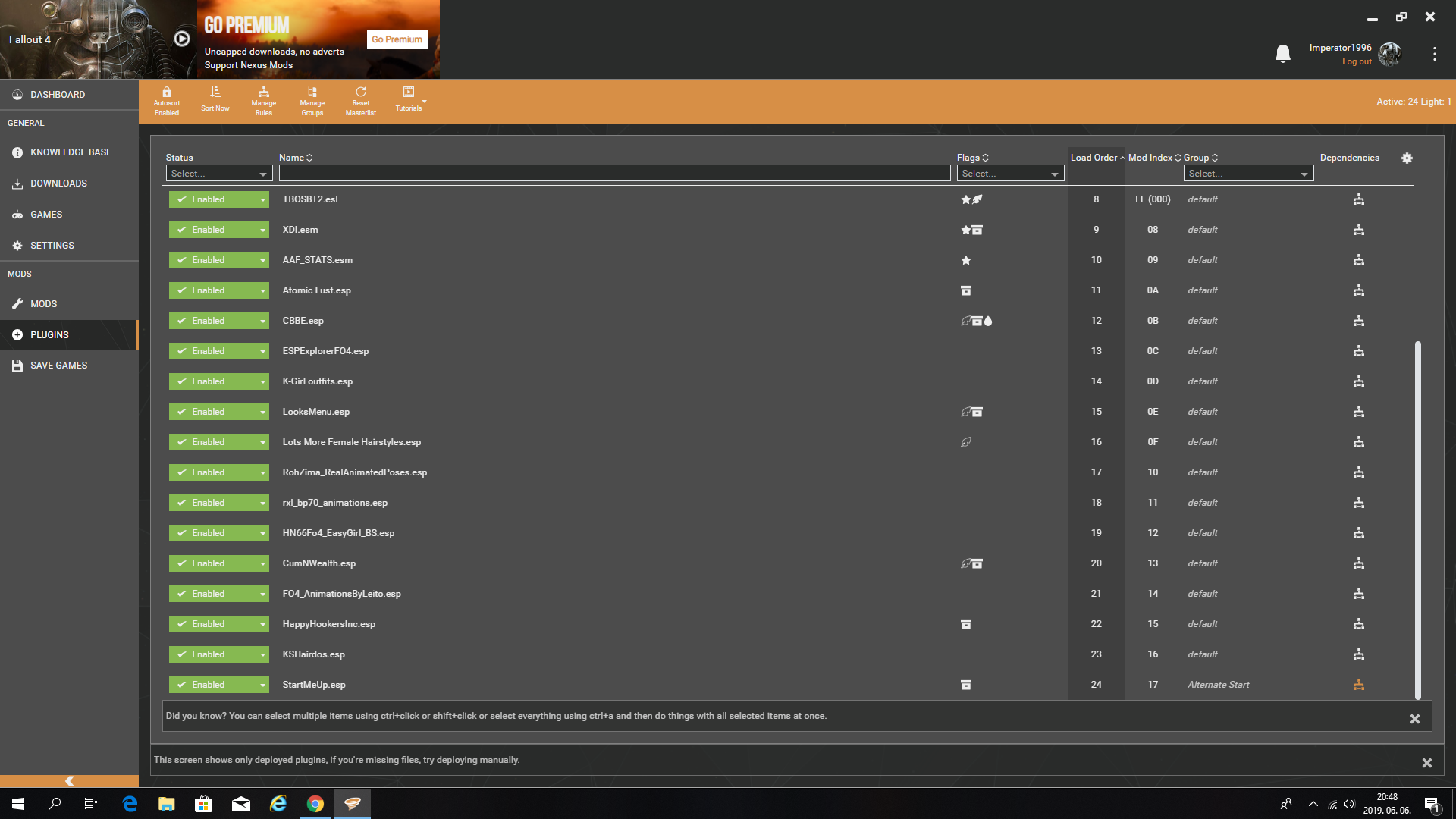Expand status dropdown arrow for HappyHookersInc.esp

(x=262, y=624)
